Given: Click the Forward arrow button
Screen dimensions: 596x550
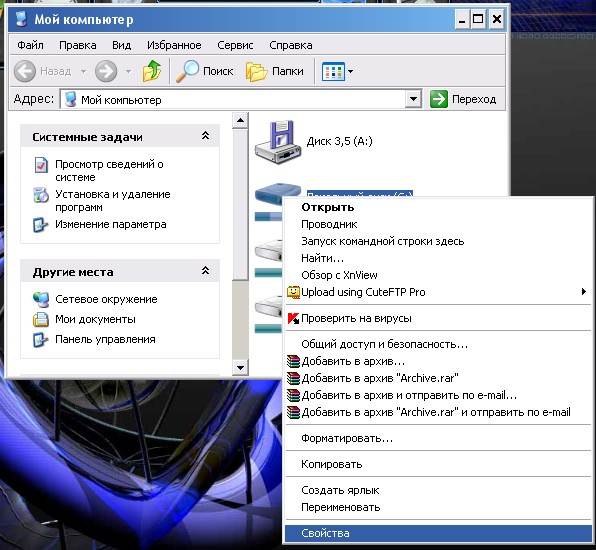Looking at the screenshot, I should 106,71.
